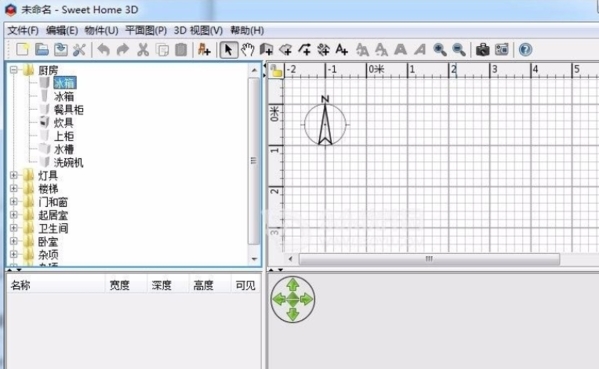Sort furniture by 名称 column
599x369 pixels.
pos(56,285)
